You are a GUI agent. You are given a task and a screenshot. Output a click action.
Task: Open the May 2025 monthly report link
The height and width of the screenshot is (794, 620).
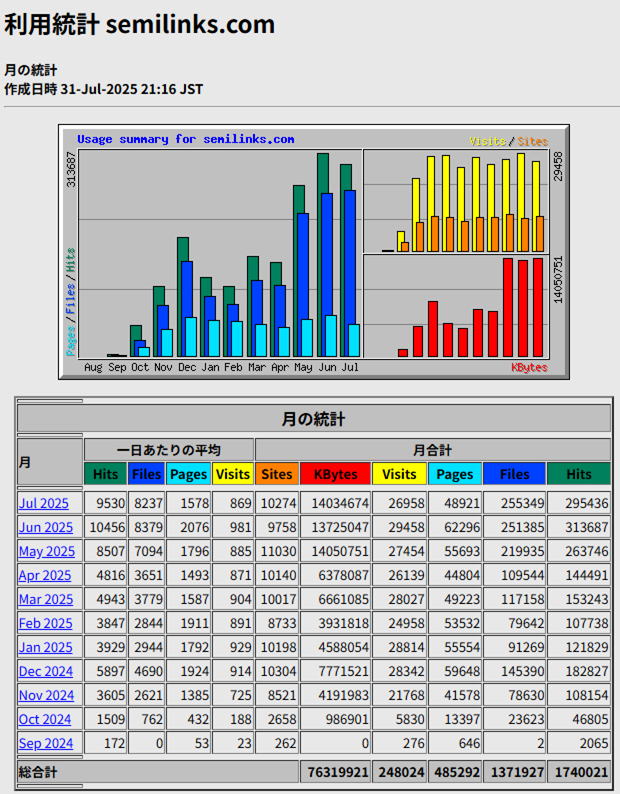[x=47, y=551]
